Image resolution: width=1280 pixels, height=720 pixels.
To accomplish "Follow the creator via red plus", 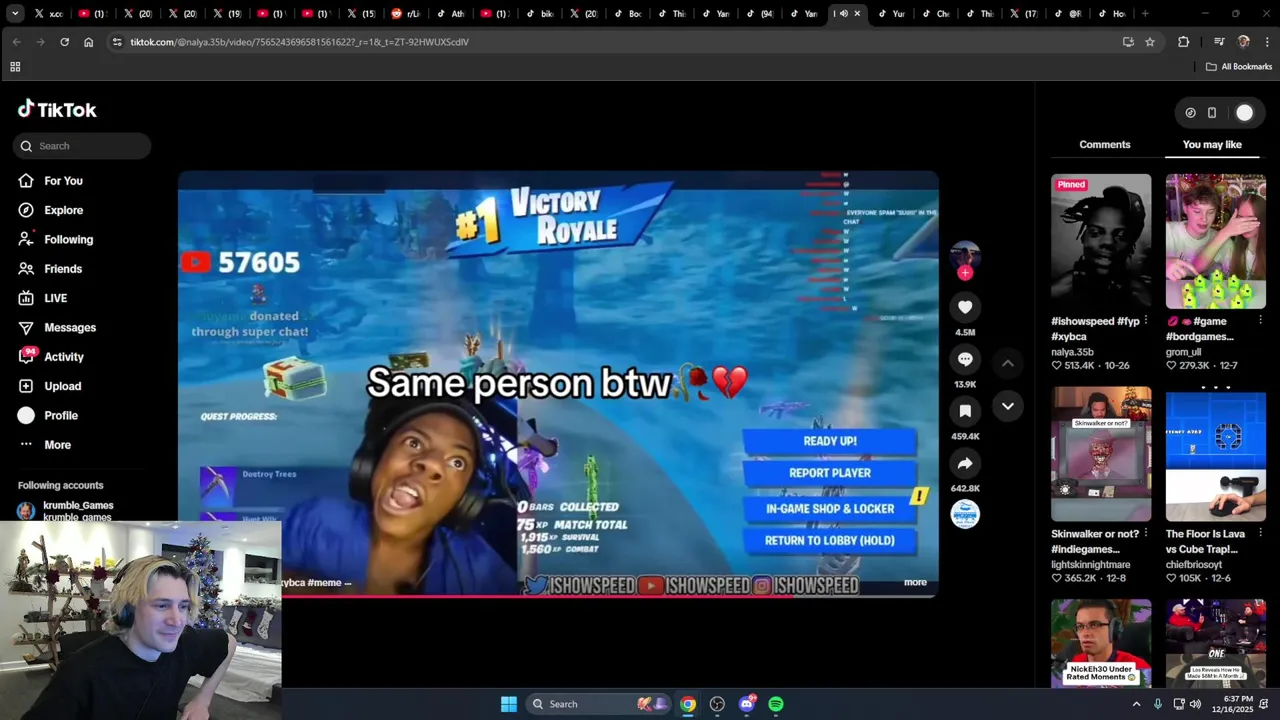I will point(965,272).
